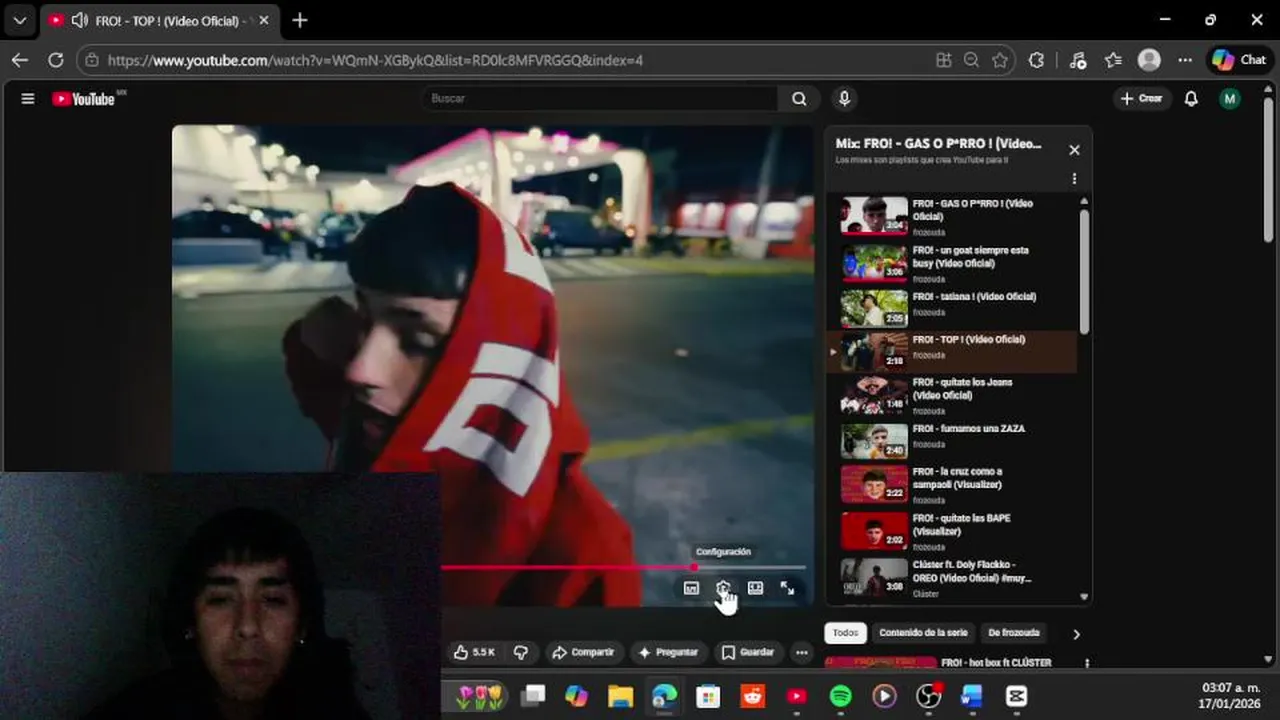Open more actions ellipsis under the video
Viewport: 1280px width, 720px height.
click(801, 652)
